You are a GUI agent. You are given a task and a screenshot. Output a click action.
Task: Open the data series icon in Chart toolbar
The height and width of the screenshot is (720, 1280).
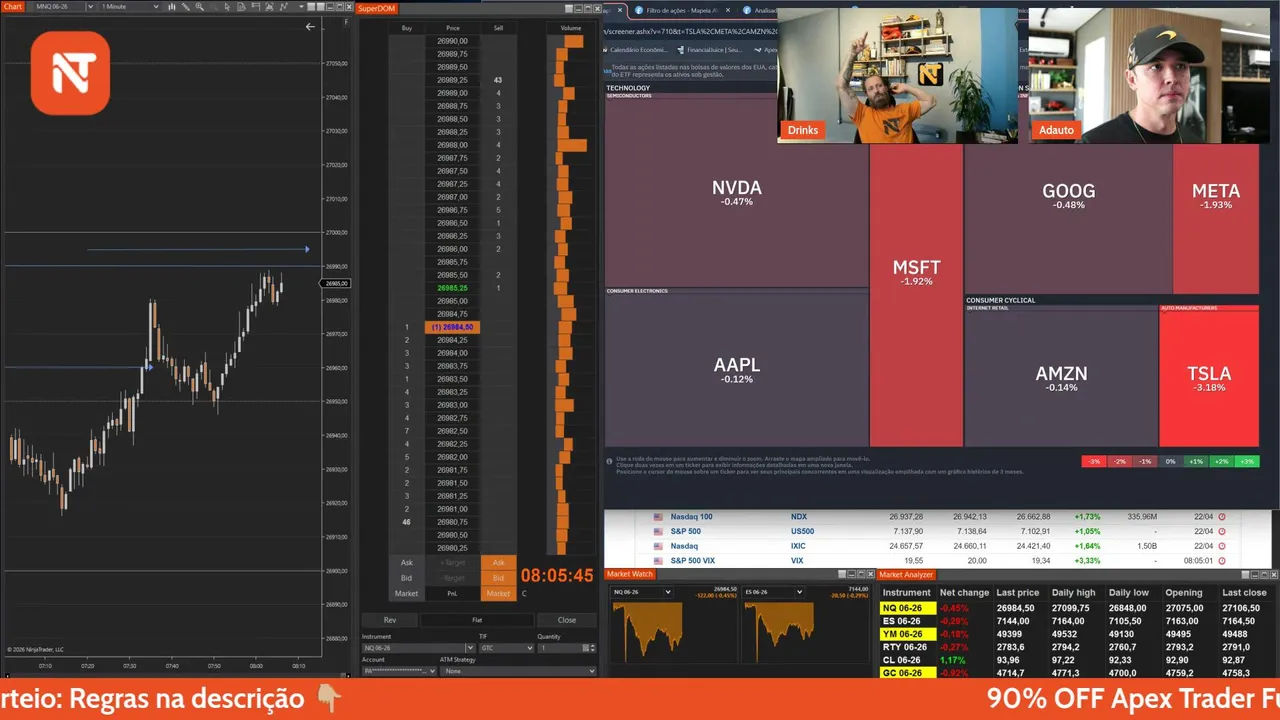coord(241,7)
